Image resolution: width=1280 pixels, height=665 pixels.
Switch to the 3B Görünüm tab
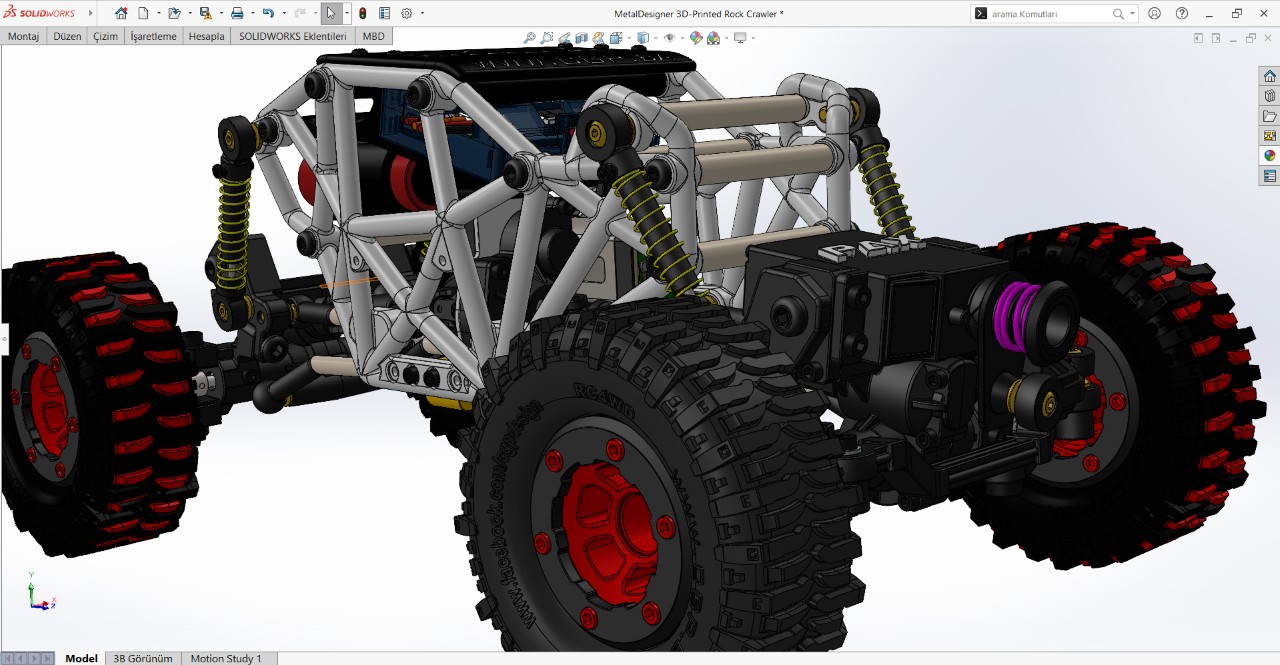click(143, 658)
